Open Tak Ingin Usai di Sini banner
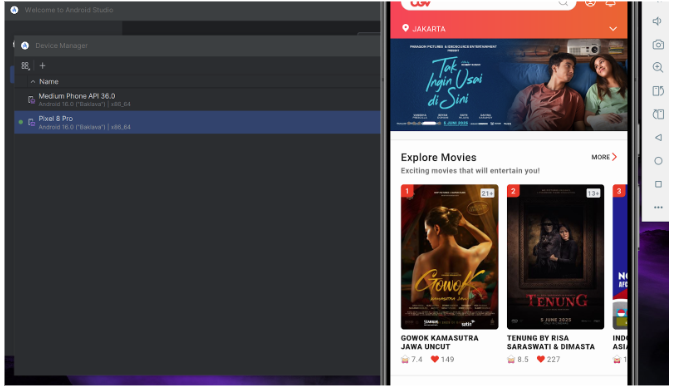Viewport: 675px width, 388px height. (x=508, y=84)
